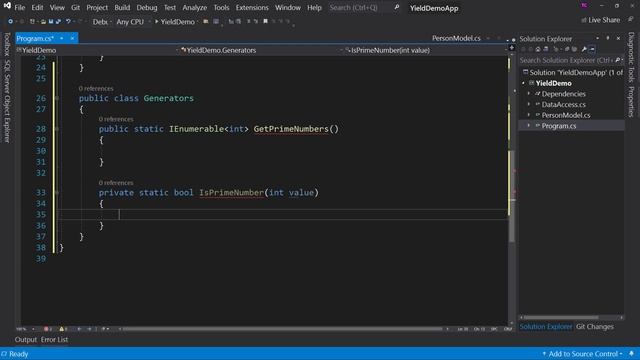Click the Live Share button

600,20
